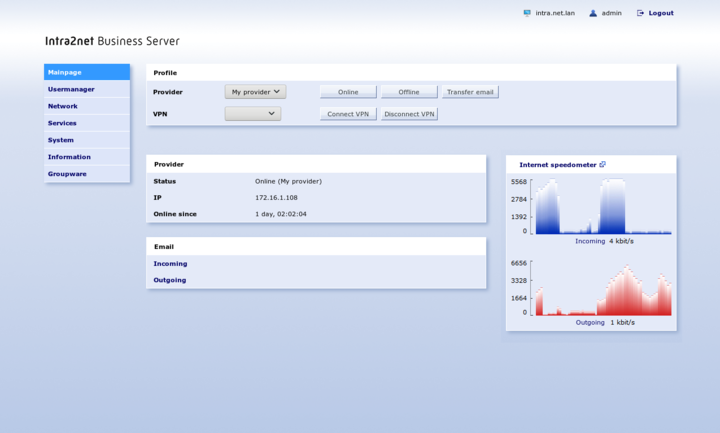Open the Services menu

87,123
